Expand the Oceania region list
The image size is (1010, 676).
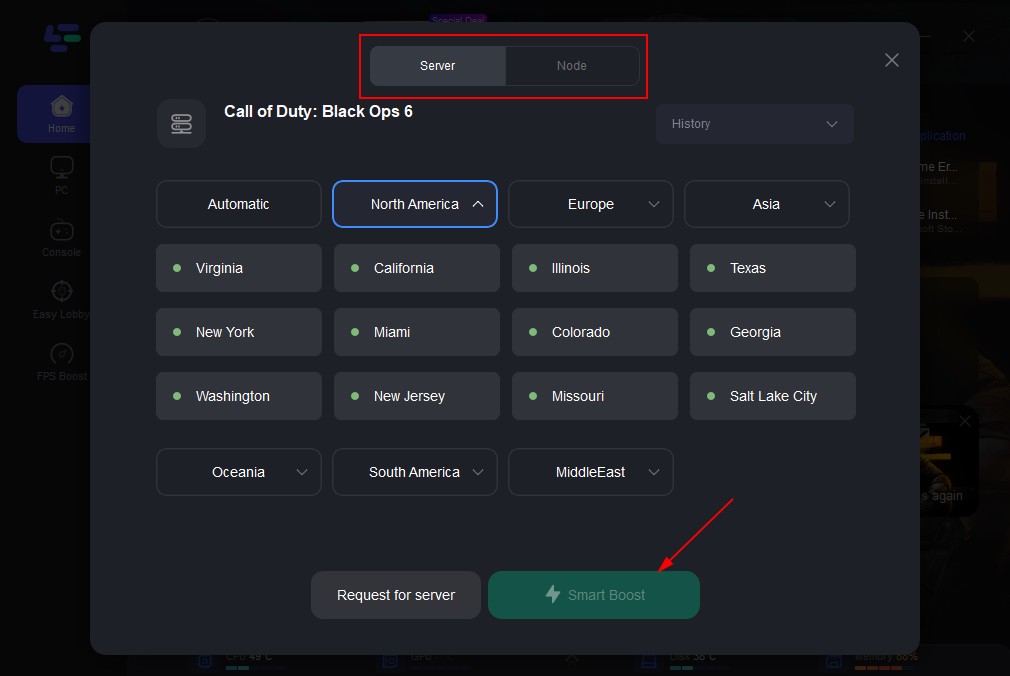[238, 472]
